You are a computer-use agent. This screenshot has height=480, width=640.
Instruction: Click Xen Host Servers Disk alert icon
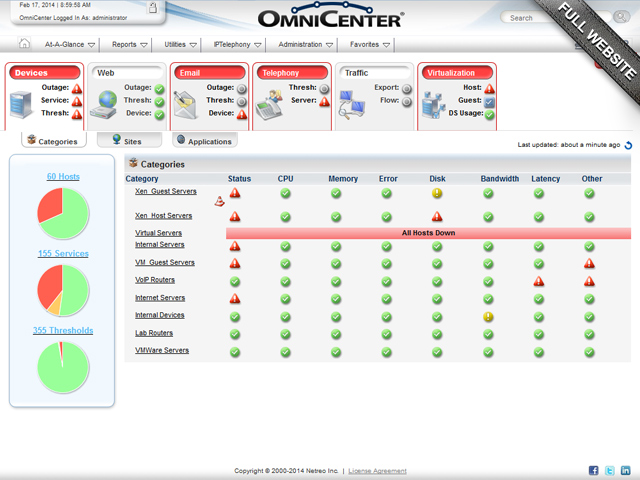coord(437,216)
